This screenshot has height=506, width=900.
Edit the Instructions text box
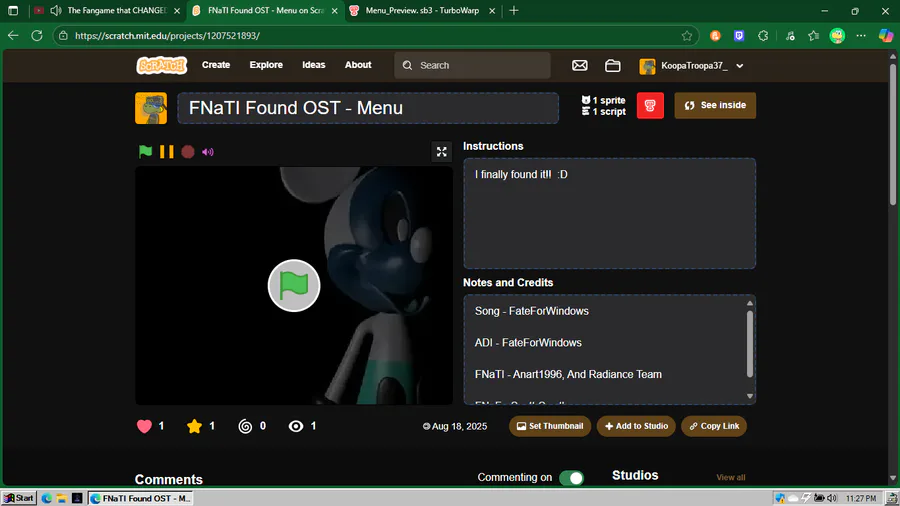(x=610, y=213)
